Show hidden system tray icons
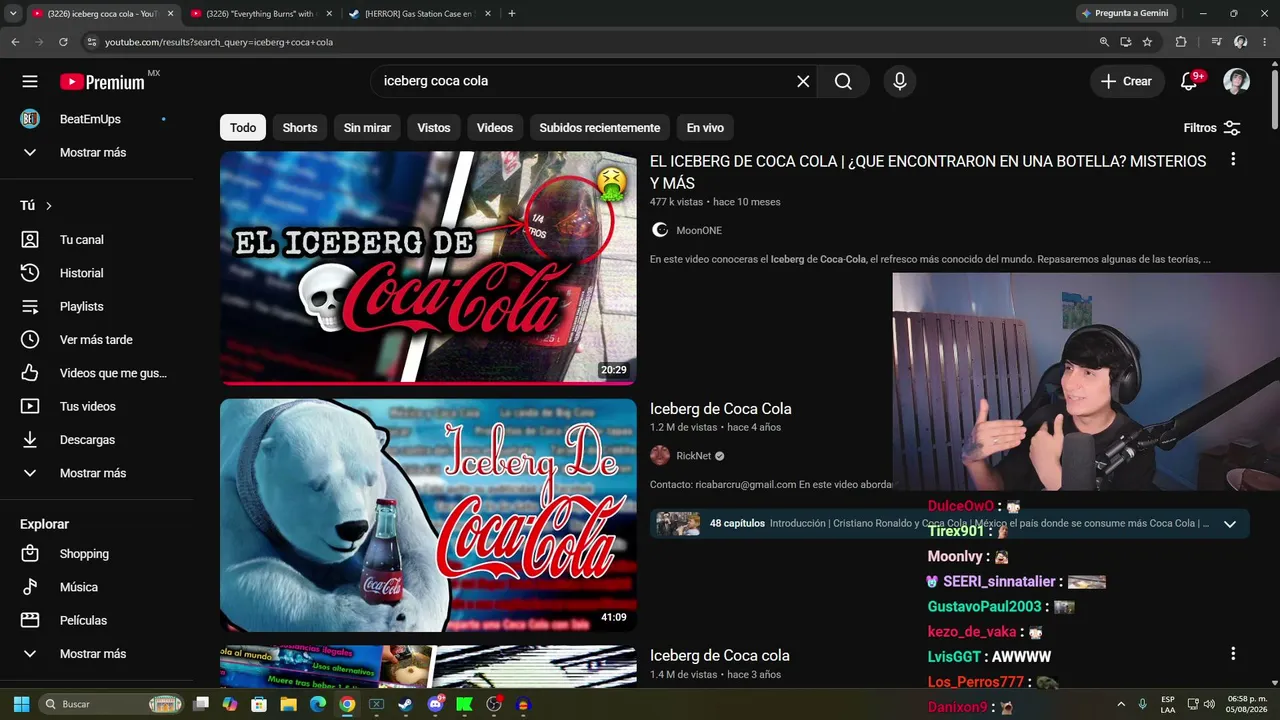This screenshot has width=1280, height=720. [1120, 704]
